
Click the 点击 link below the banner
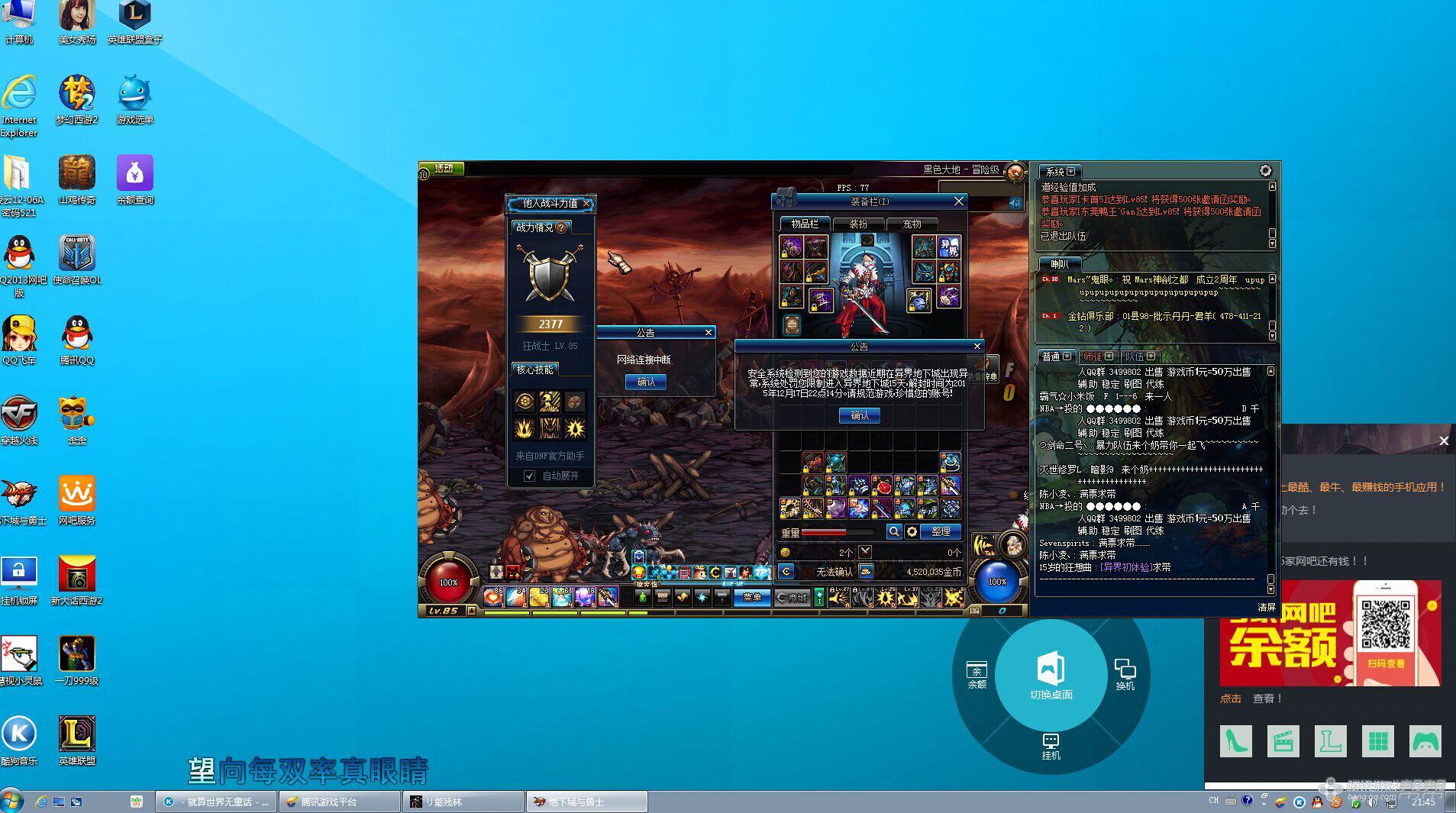pyautogui.click(x=1230, y=698)
